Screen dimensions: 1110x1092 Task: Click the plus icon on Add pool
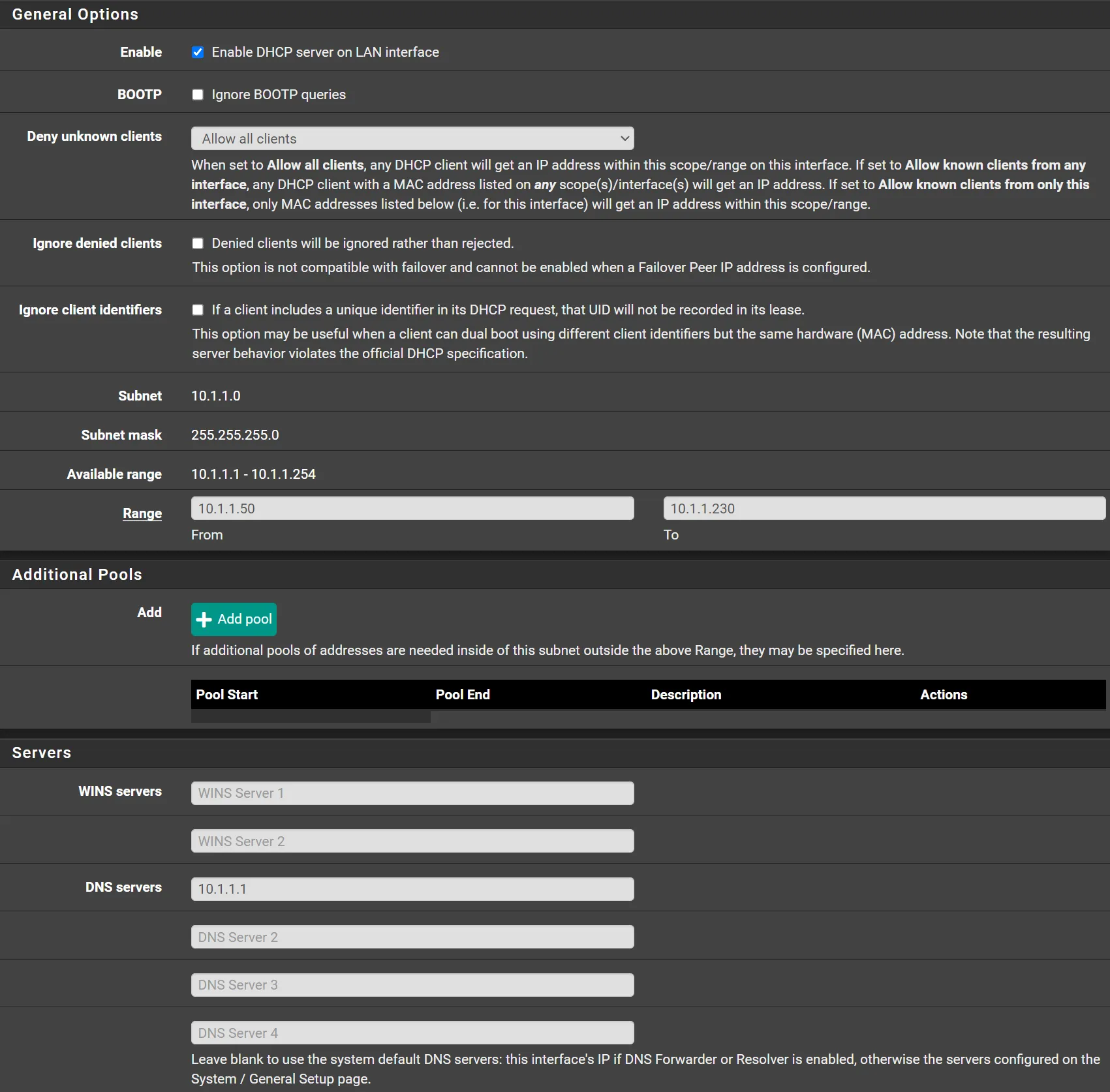204,620
